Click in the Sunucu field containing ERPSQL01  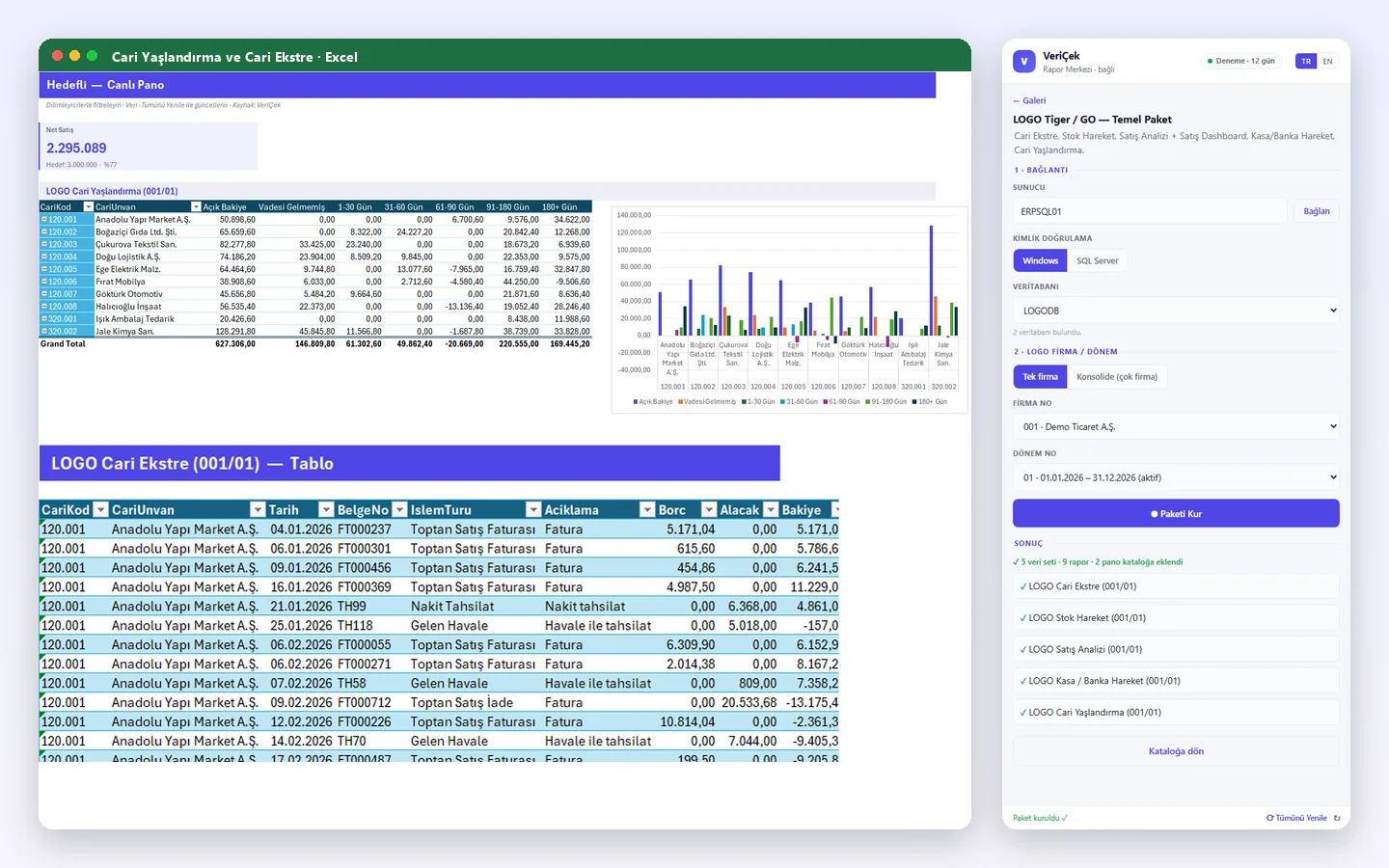click(1150, 211)
